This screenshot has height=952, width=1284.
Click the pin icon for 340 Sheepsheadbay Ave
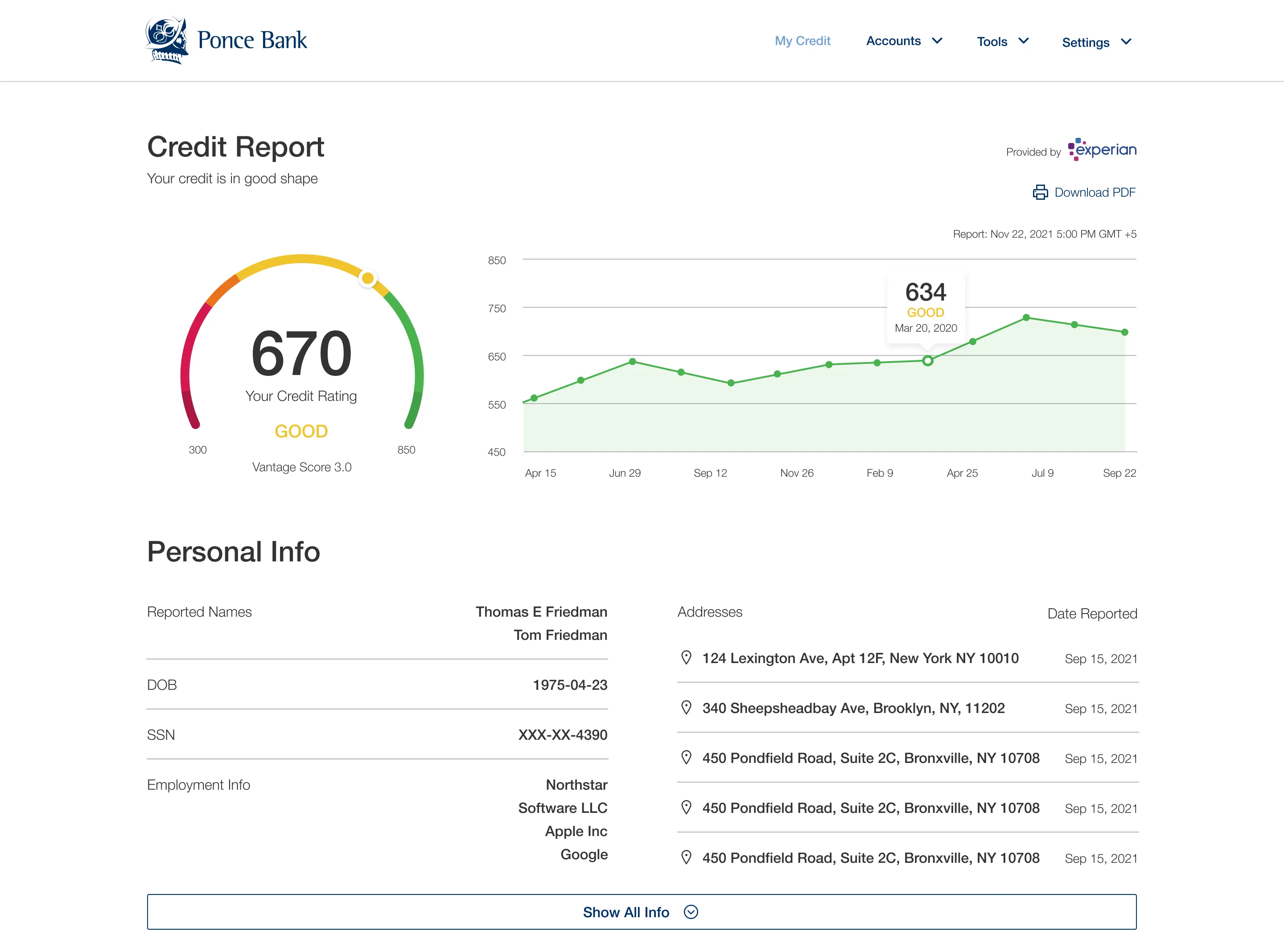point(686,708)
